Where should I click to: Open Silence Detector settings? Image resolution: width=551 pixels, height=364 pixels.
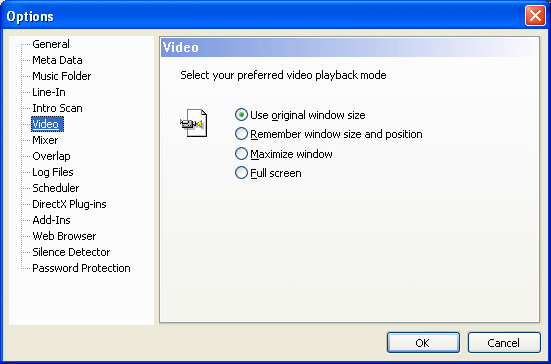[71, 252]
